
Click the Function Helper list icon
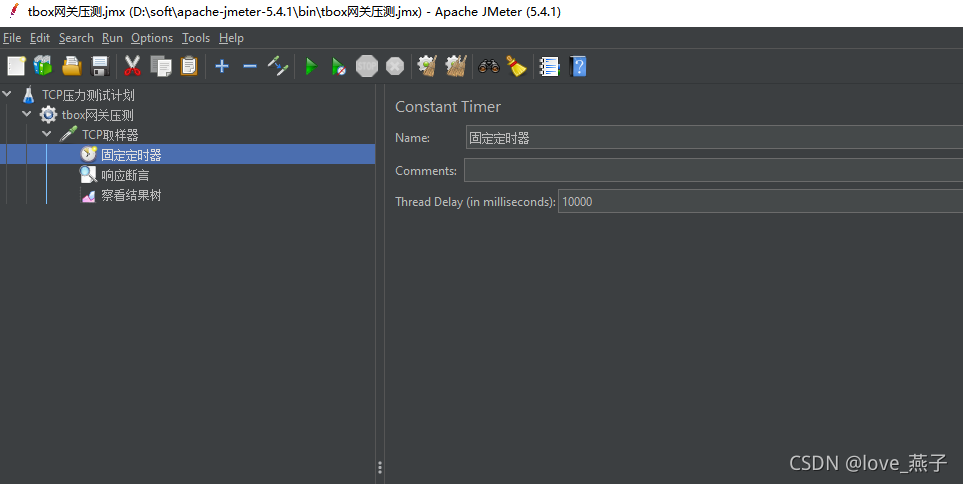click(549, 66)
